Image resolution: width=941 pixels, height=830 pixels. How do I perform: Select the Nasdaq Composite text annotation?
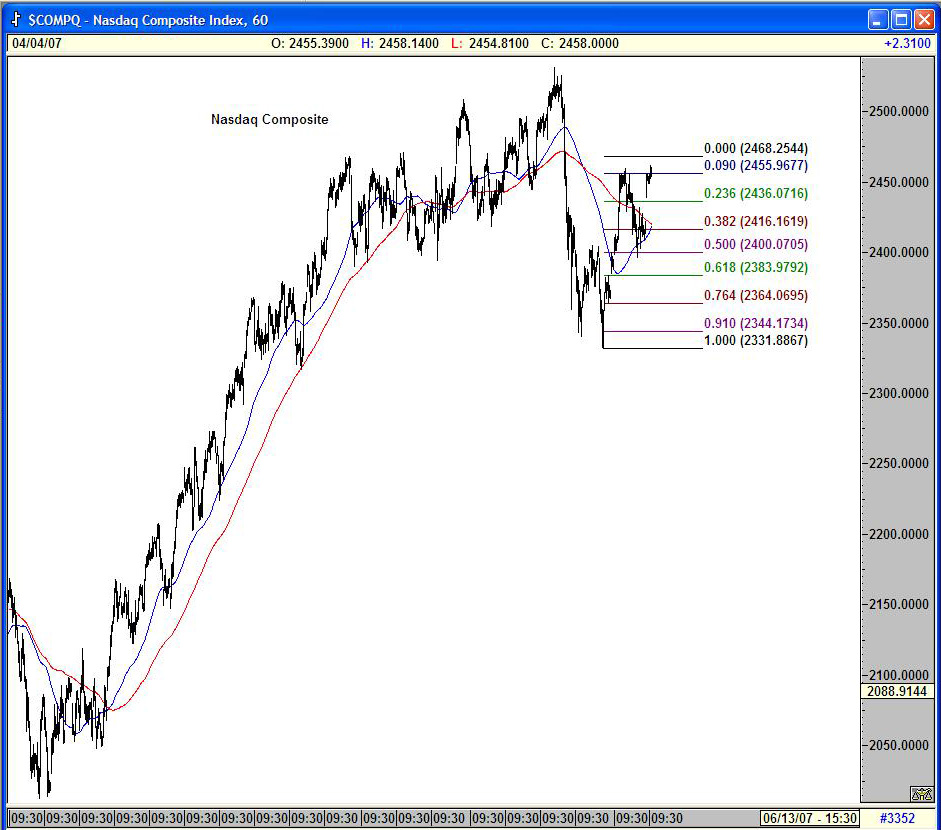(269, 119)
